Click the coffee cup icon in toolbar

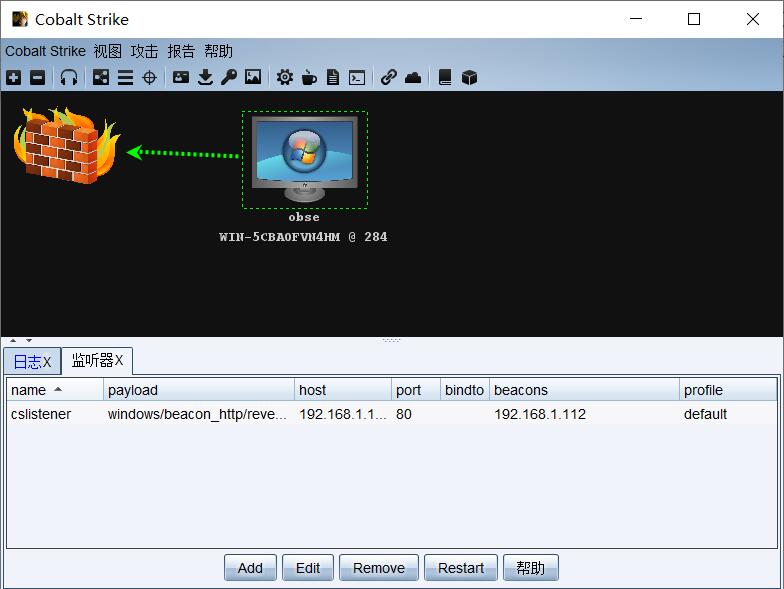(x=309, y=77)
